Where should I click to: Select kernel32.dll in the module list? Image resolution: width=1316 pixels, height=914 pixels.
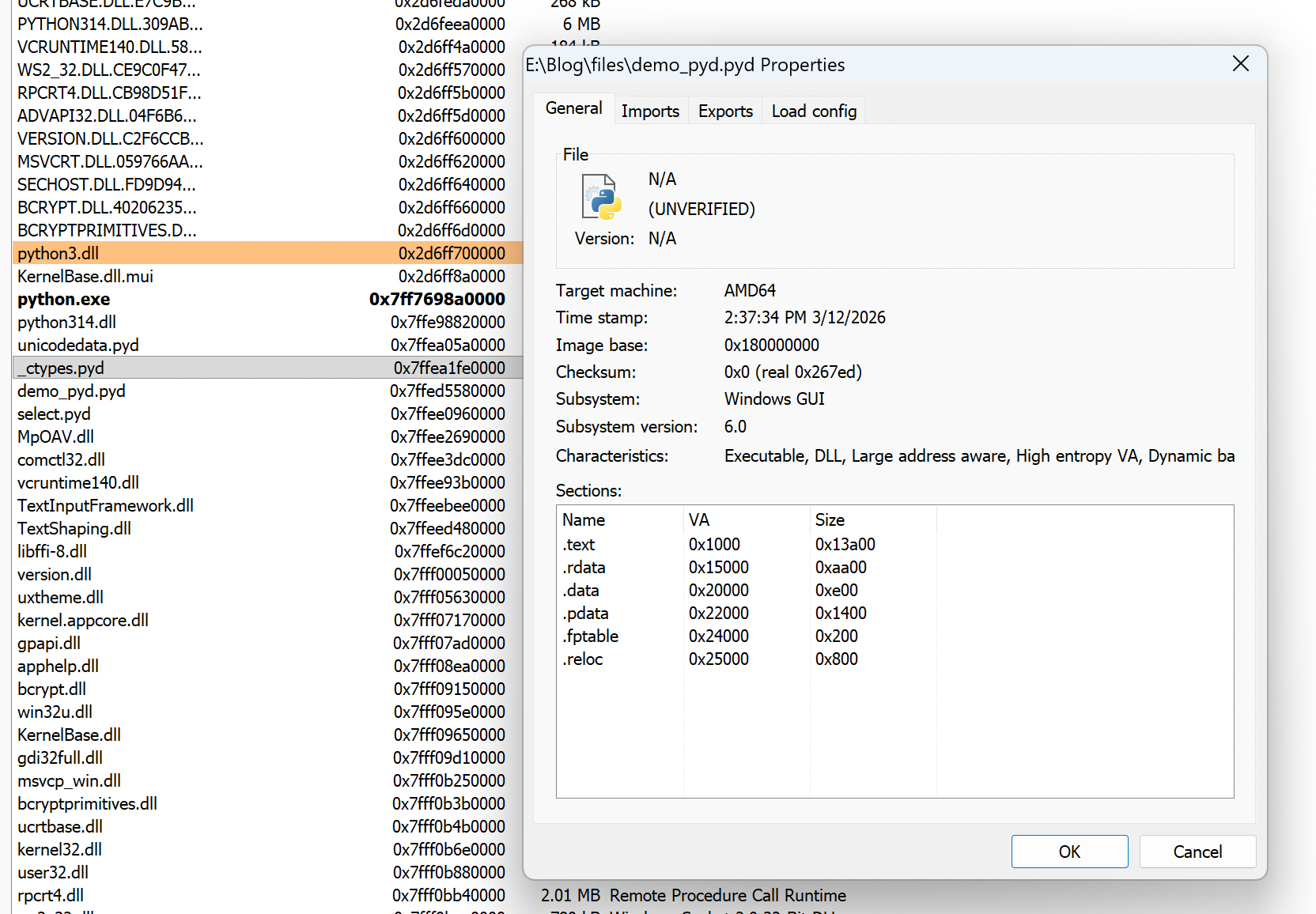click(268, 850)
